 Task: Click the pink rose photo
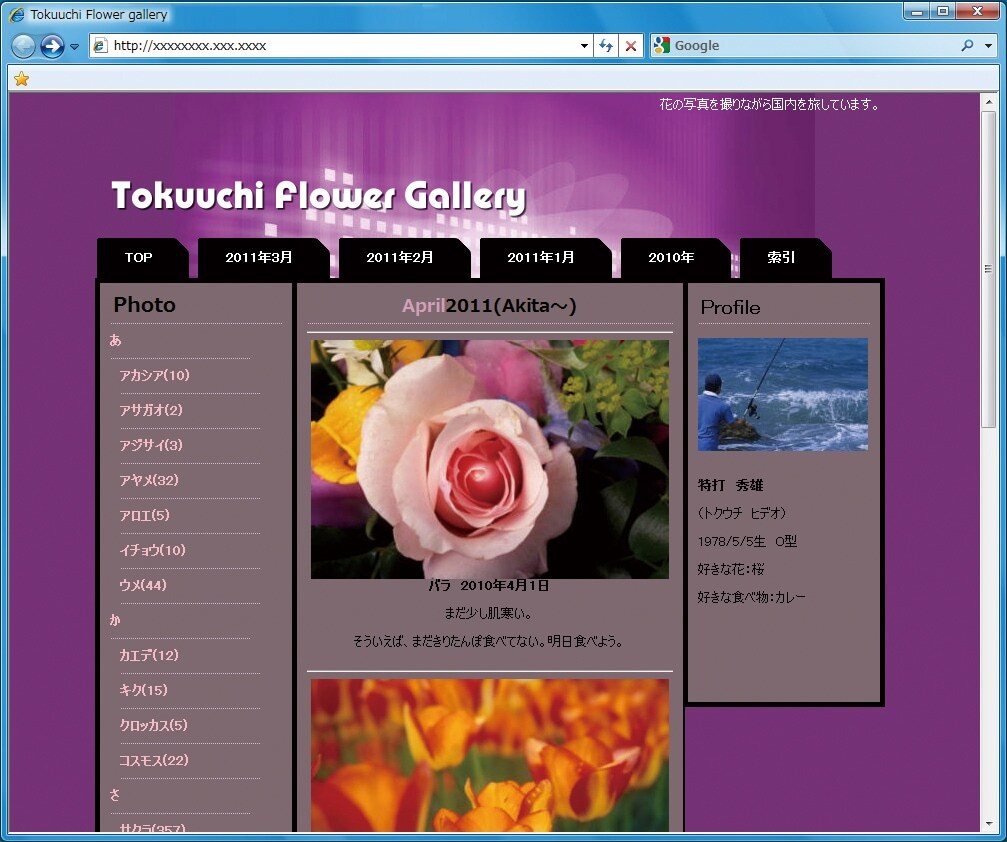point(490,459)
